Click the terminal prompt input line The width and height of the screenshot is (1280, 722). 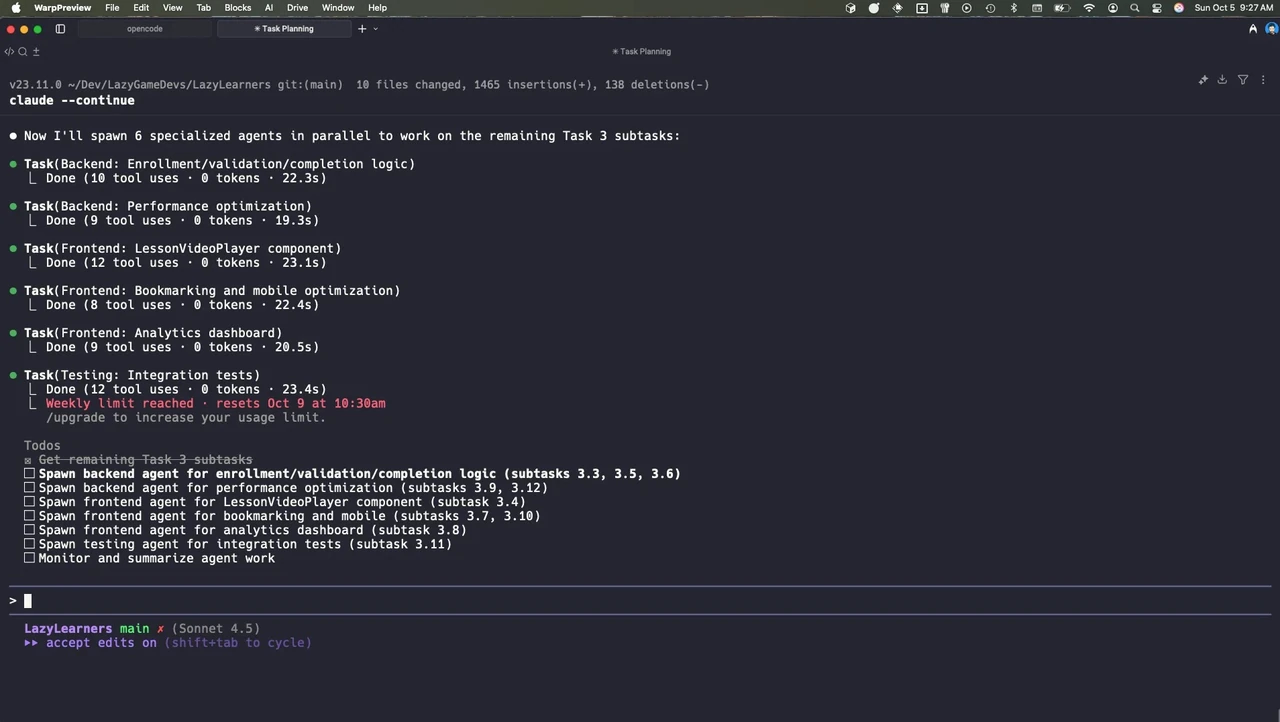click(x=640, y=601)
